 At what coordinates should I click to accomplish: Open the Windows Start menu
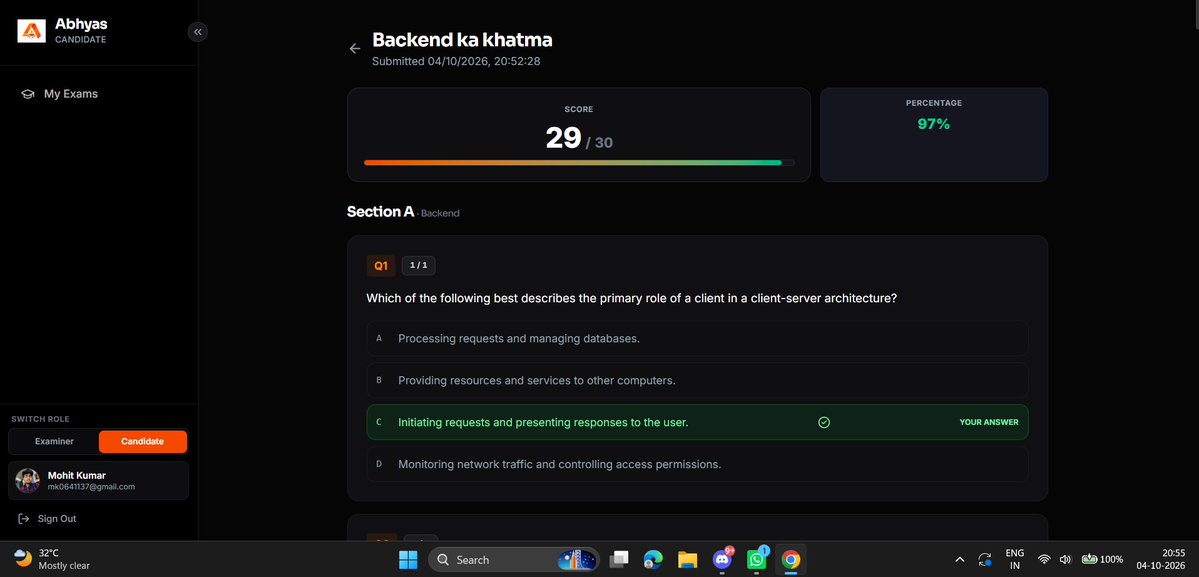click(408, 559)
